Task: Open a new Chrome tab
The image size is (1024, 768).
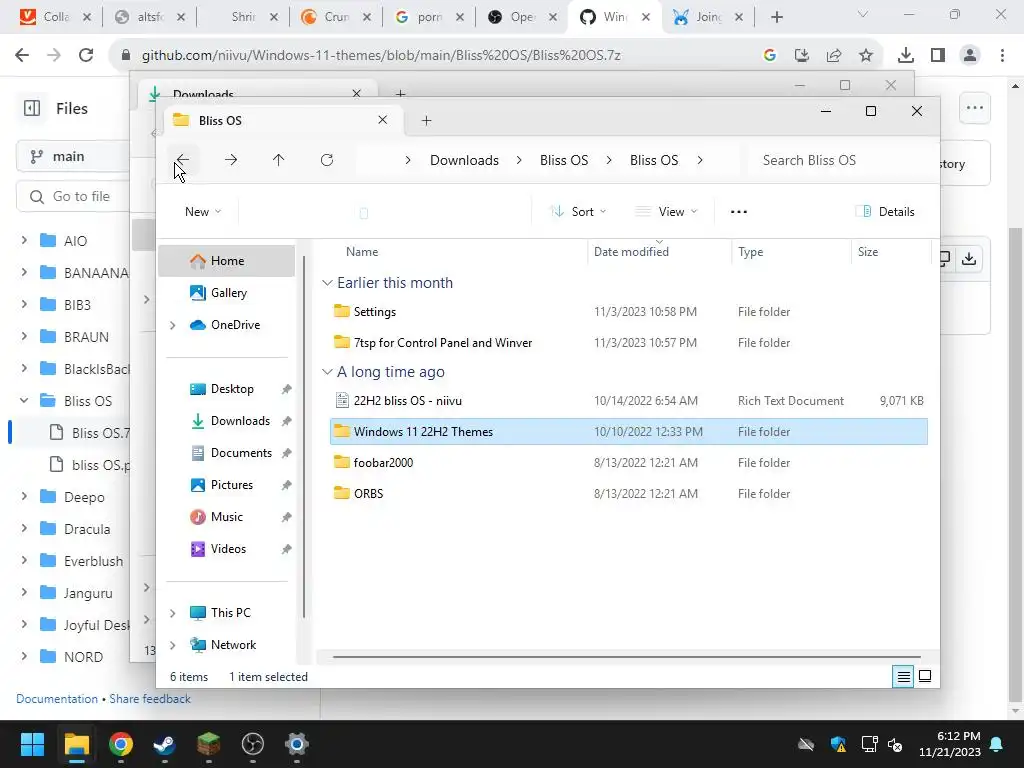Action: 776,17
